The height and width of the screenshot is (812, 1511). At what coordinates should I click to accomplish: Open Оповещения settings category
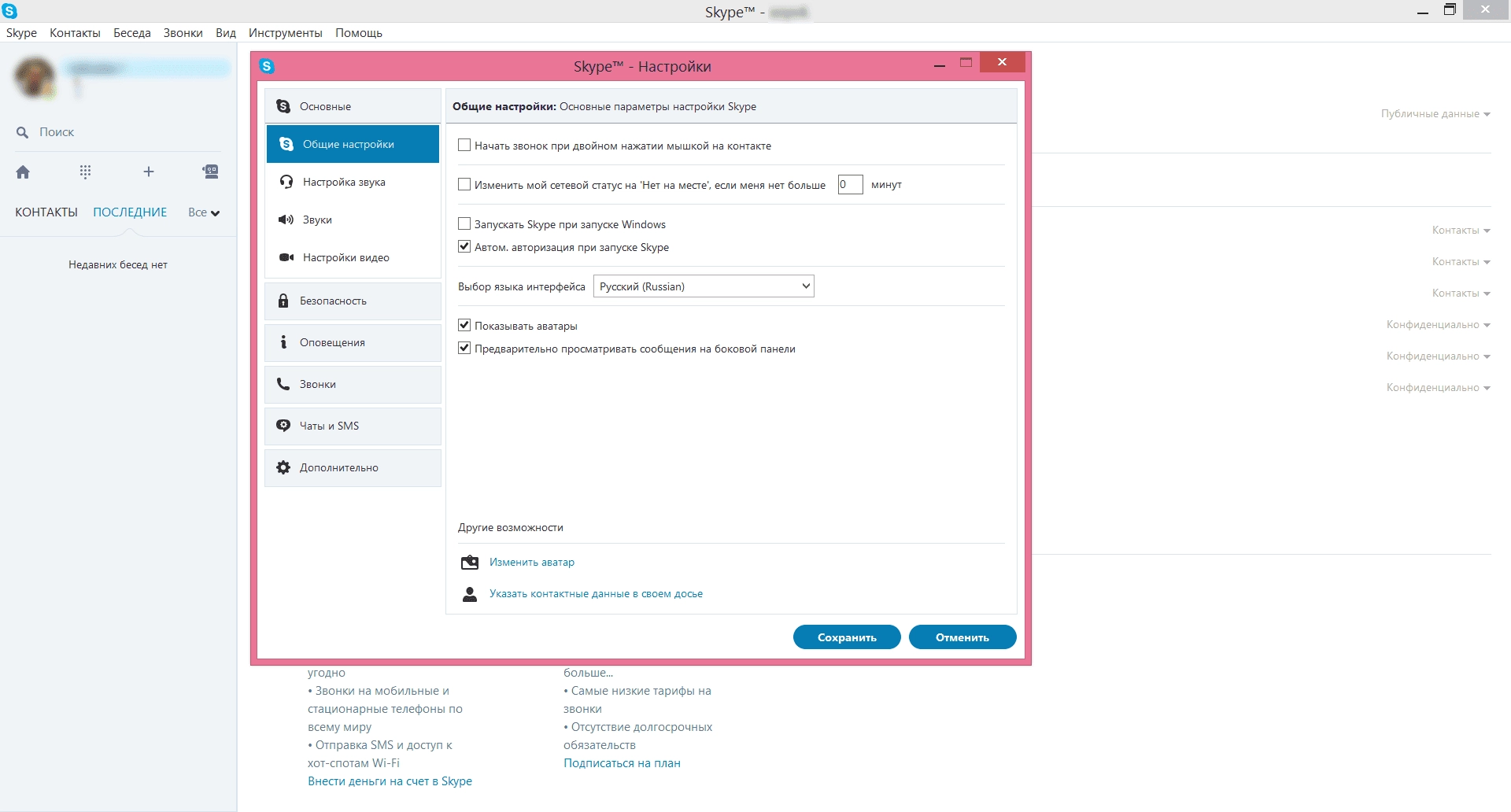(x=353, y=342)
